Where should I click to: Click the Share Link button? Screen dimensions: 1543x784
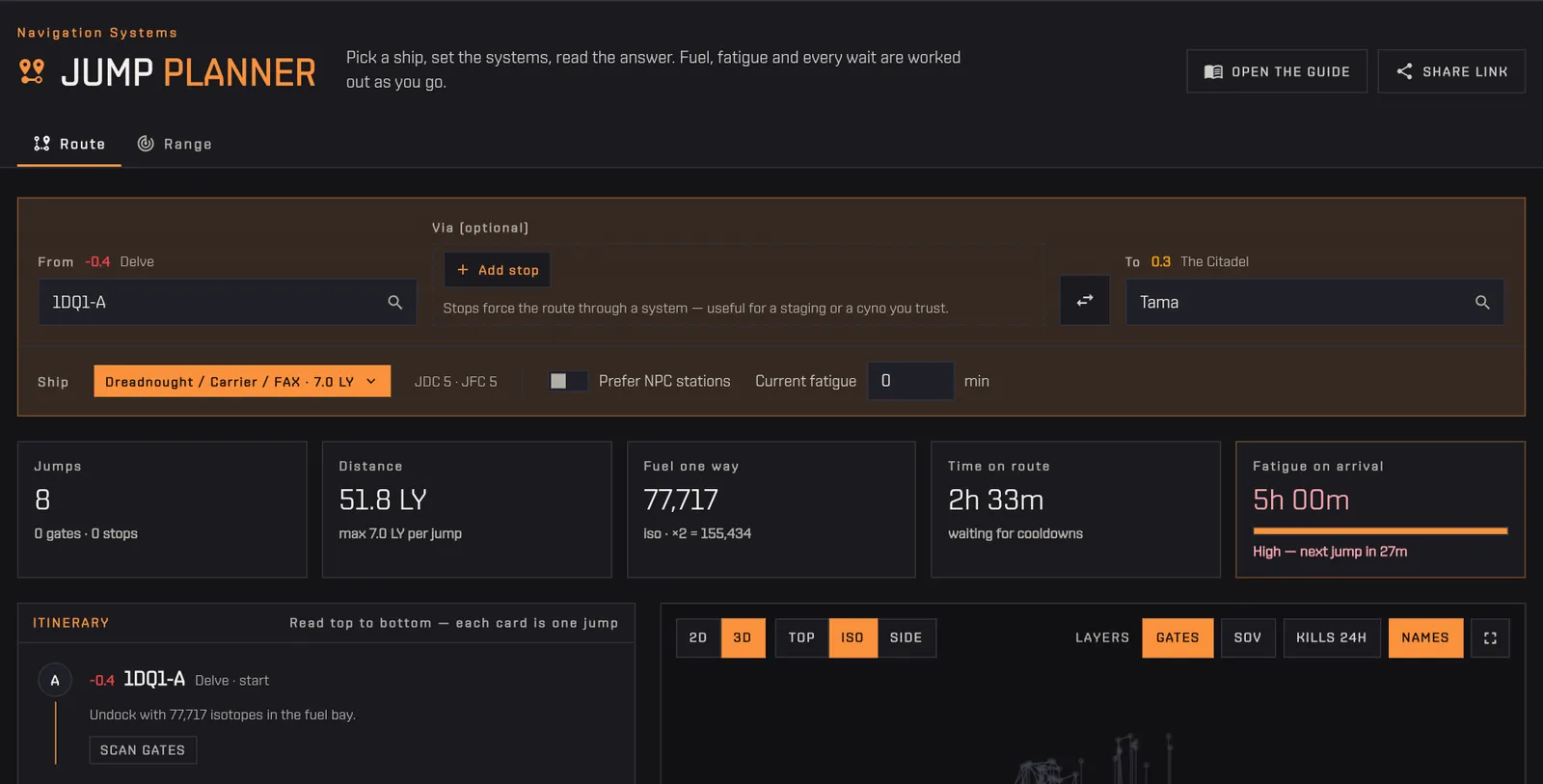[x=1451, y=71]
